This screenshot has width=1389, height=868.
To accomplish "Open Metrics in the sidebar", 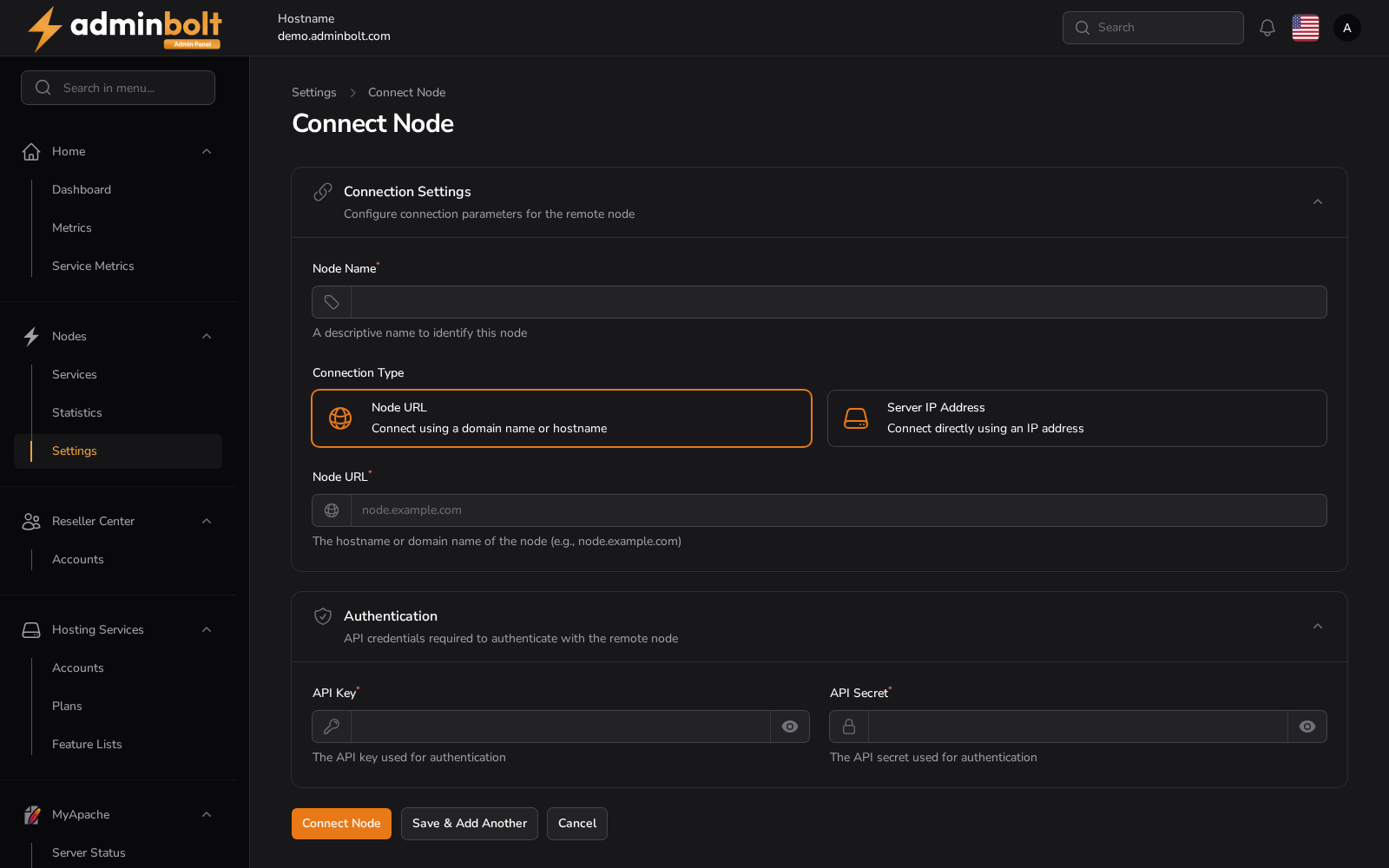I will (x=72, y=228).
